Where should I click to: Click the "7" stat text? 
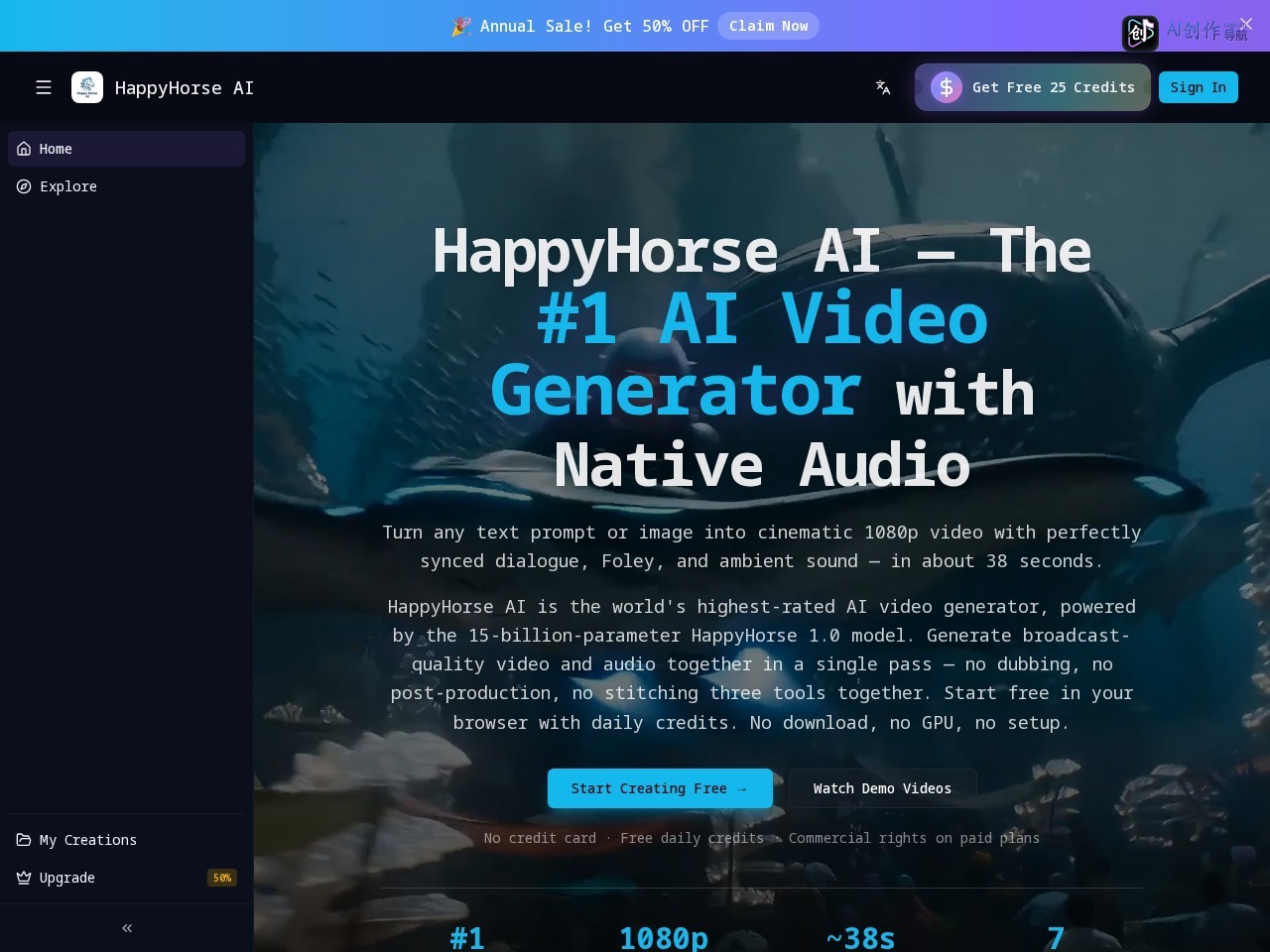pos(1056,937)
